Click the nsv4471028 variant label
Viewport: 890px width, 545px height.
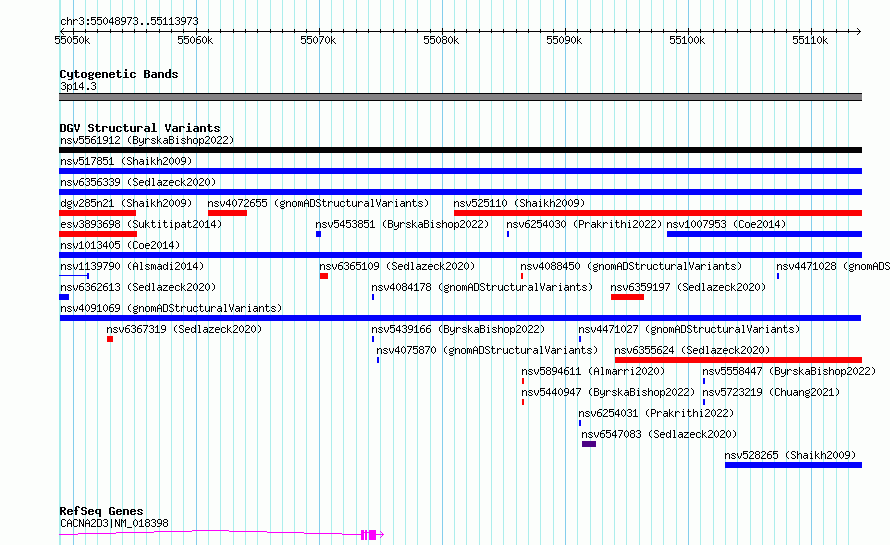(833, 266)
